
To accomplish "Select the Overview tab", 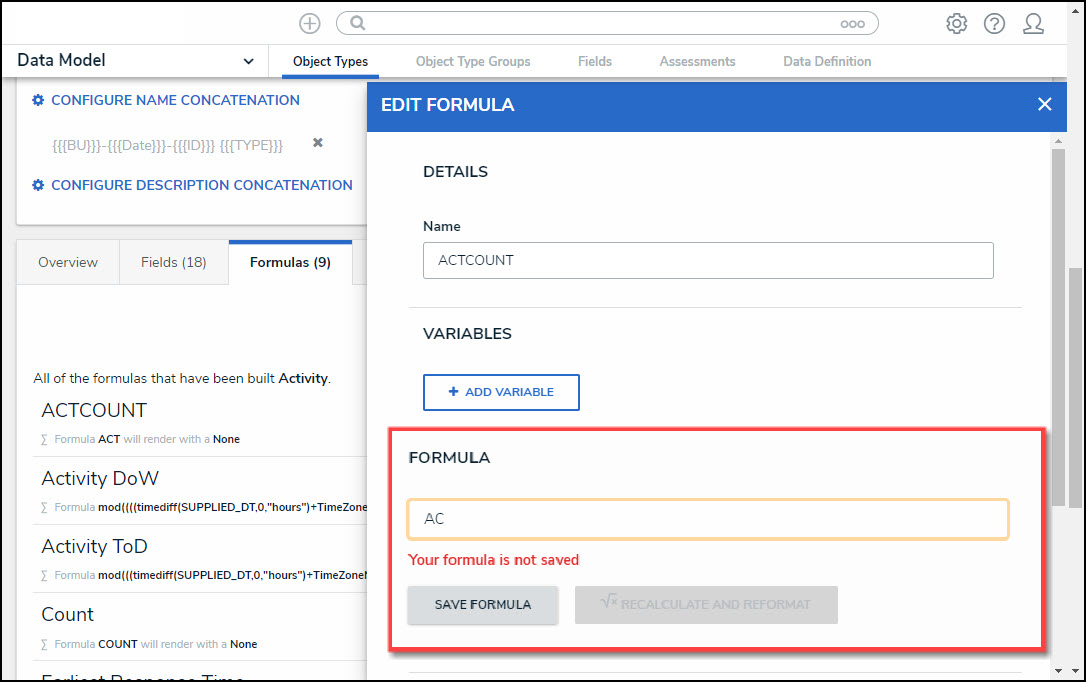I will 68,262.
